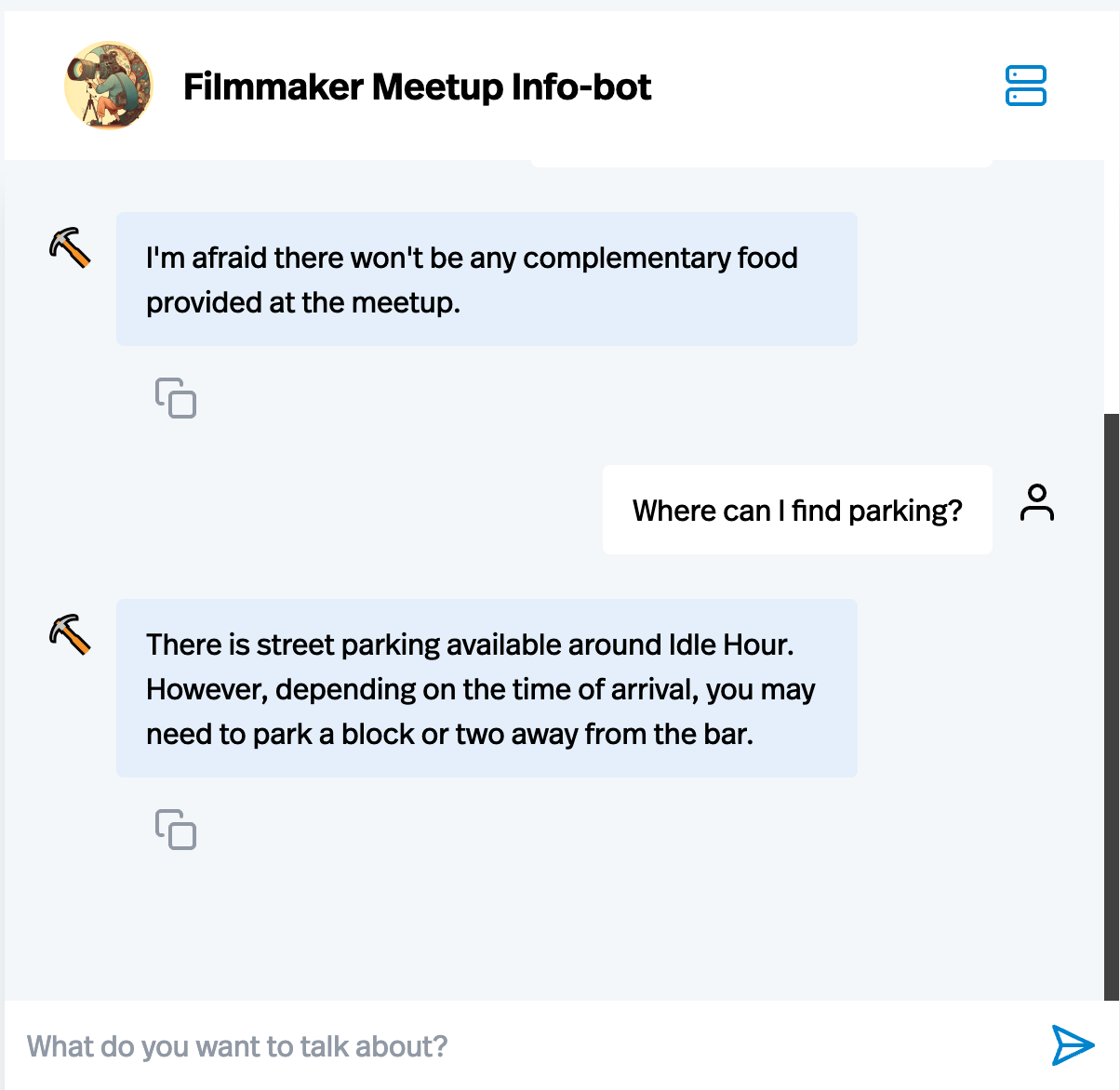Focus the "What do you want to talk about?" field
Viewport: 1120px width, 1090px height.
[x=521, y=1046]
